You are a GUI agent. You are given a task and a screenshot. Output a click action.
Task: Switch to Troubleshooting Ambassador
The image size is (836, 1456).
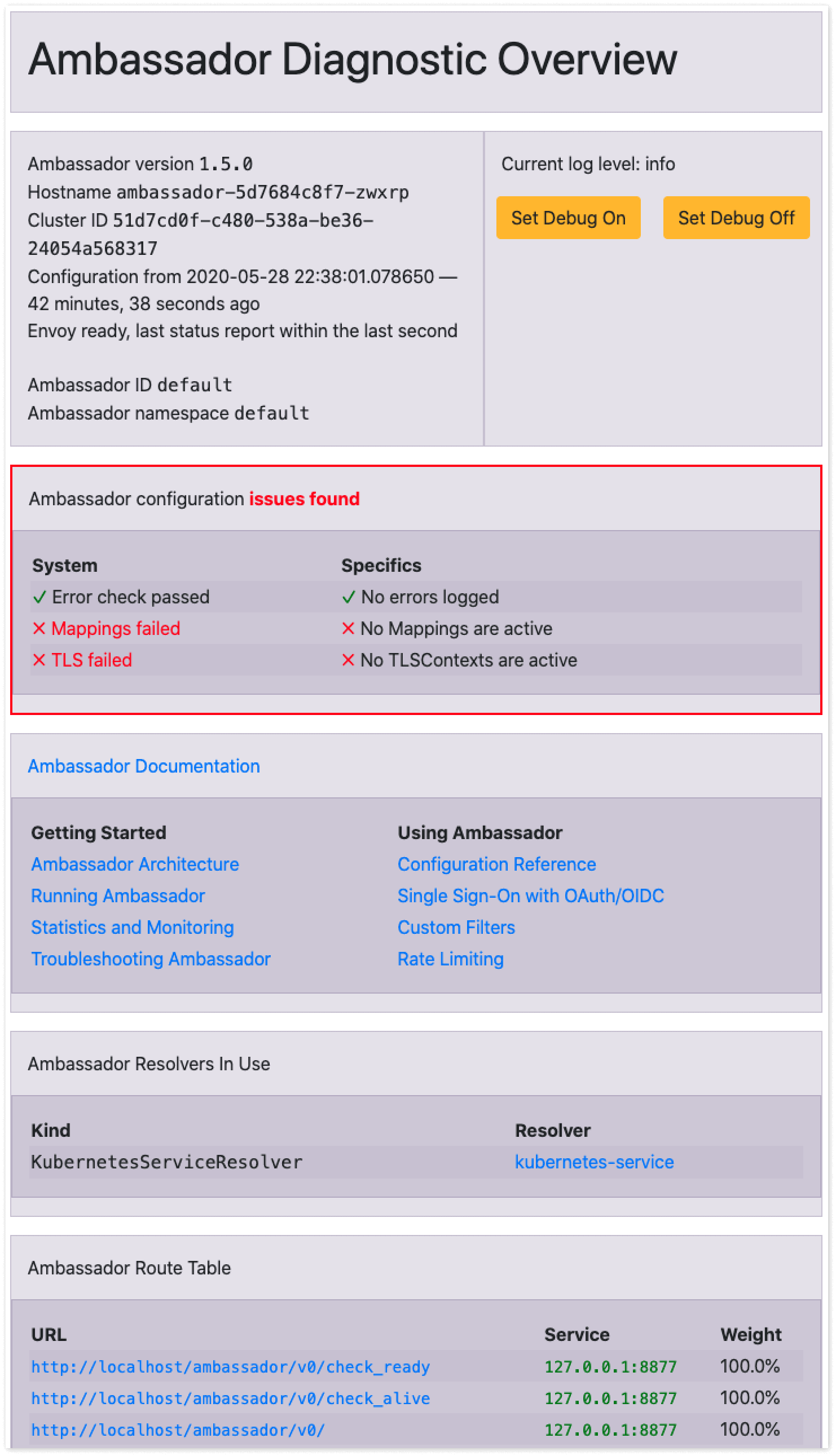tap(151, 959)
